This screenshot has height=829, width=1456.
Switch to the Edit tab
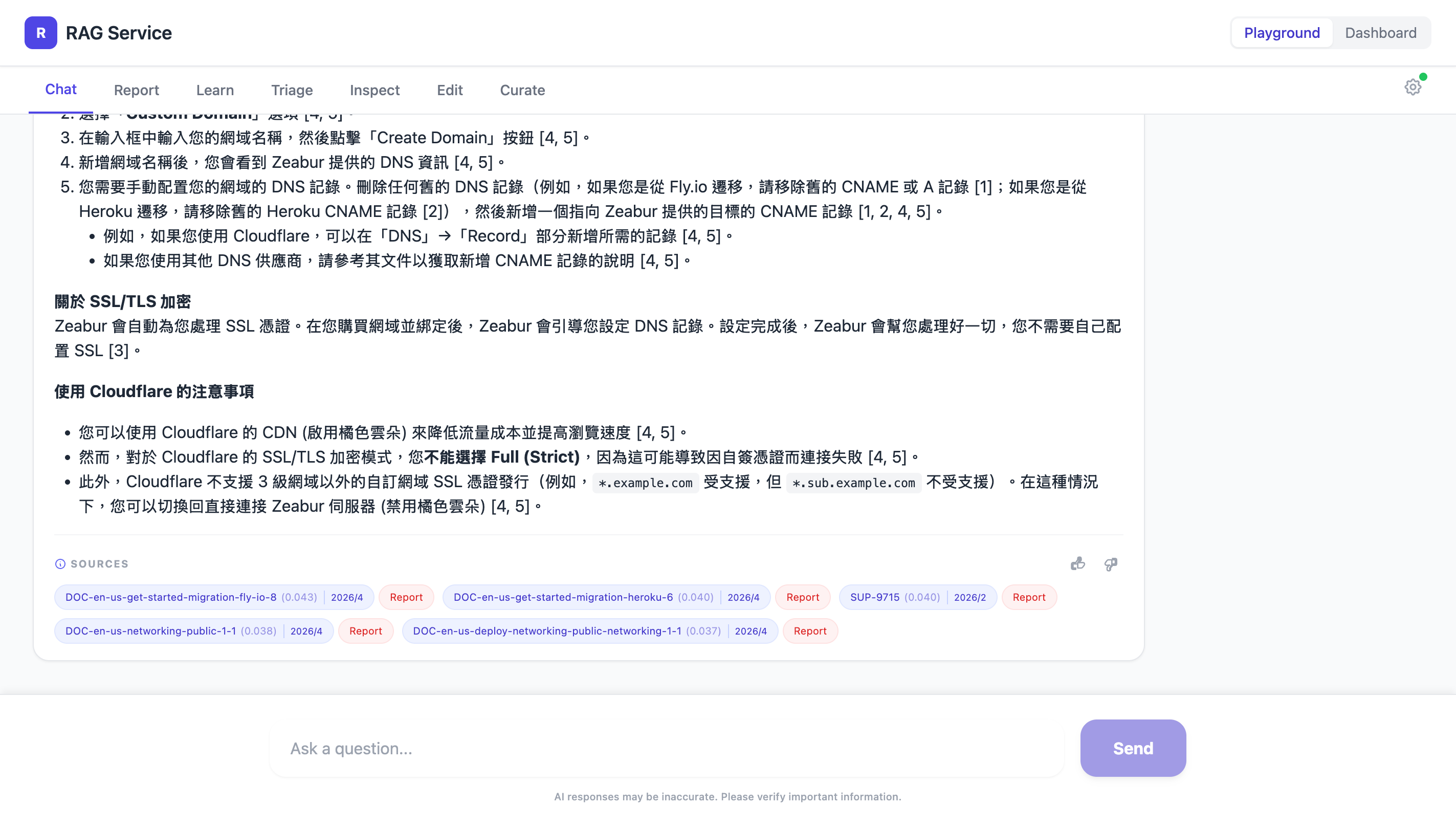coord(449,90)
